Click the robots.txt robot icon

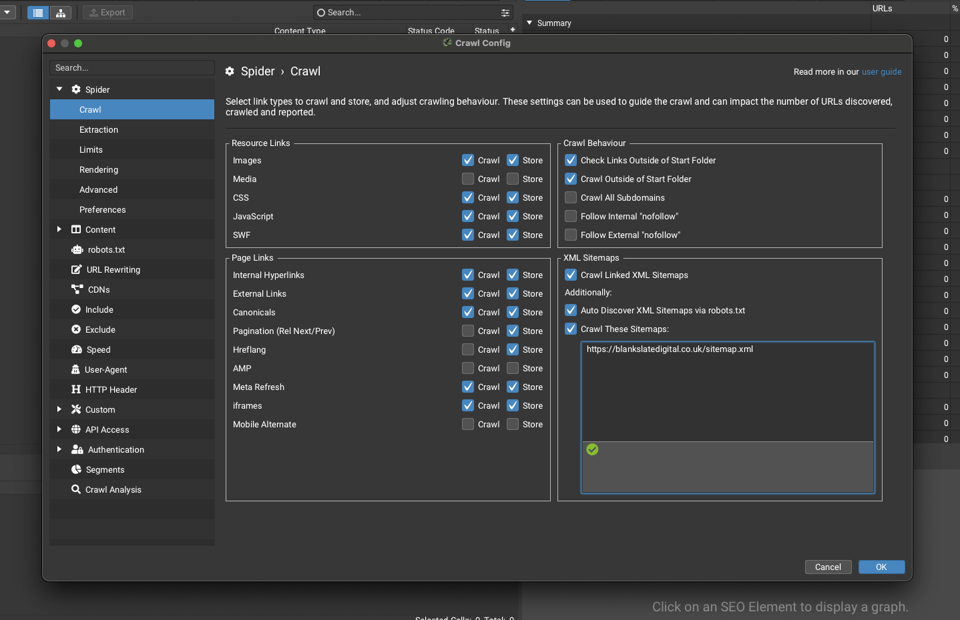pos(77,250)
